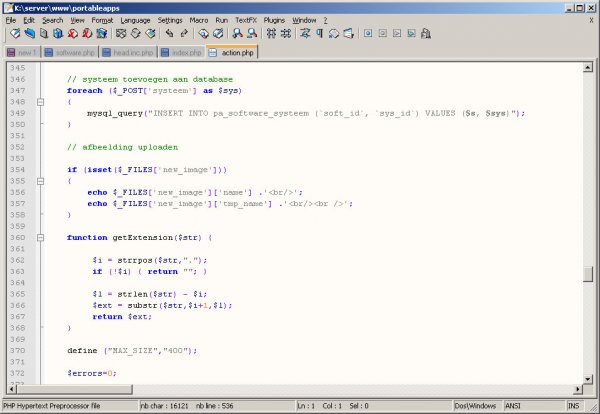Click the ANSI encoding status field
This screenshot has width=600, height=414.
click(x=518, y=406)
